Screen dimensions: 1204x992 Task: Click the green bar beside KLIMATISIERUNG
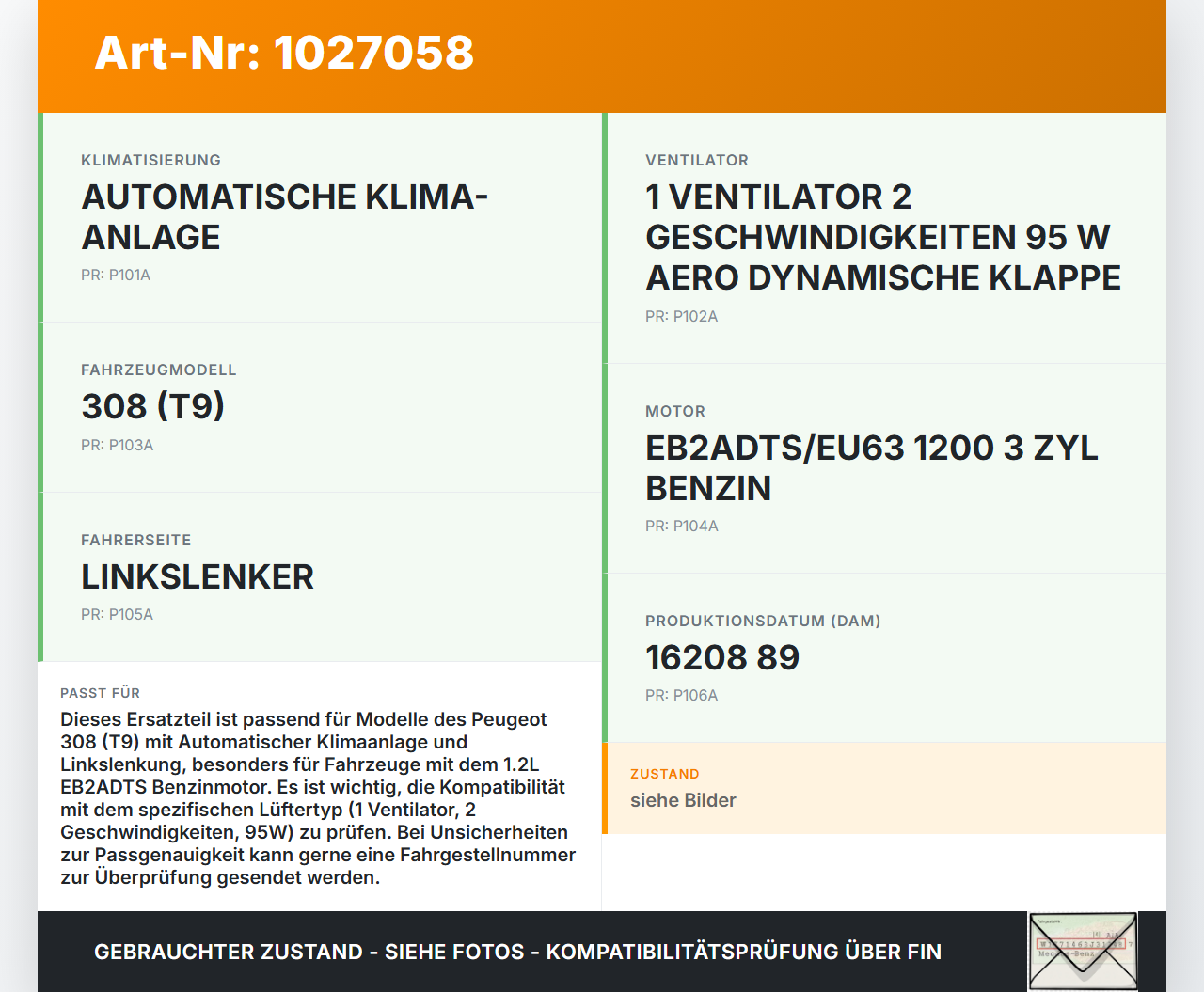[41, 216]
